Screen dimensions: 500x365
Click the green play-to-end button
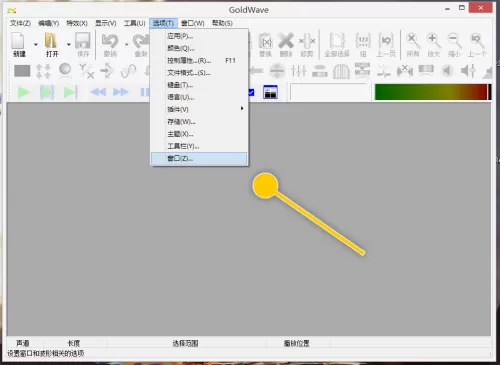(70, 92)
